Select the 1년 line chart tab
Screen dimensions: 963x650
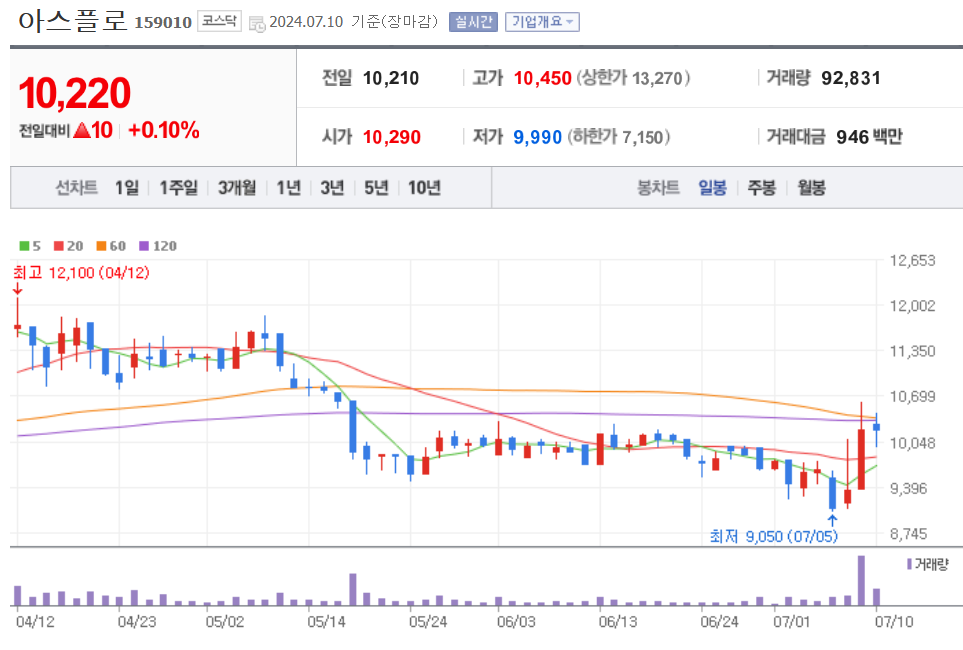pos(289,187)
